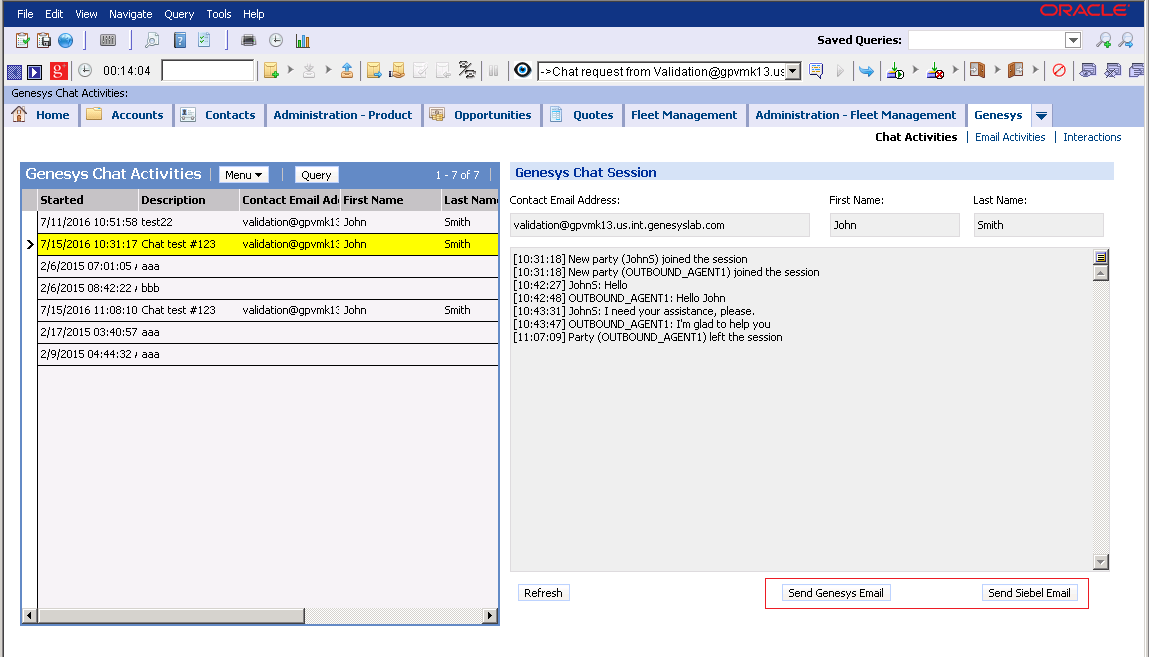Click the printer icon on the toolbar
The width and height of the screenshot is (1149, 657).
coord(248,40)
